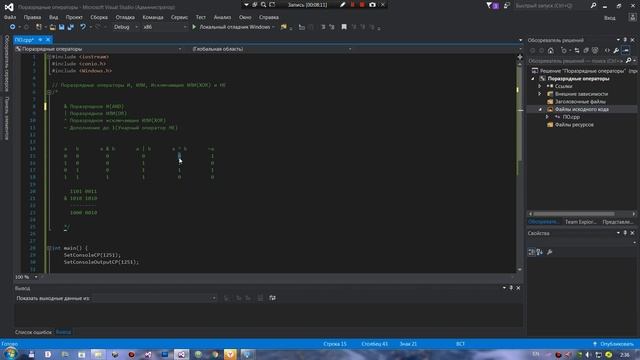This screenshot has height=360, width=640.
Task: Pin the ПО.cpp editor tab
Action: point(40,40)
